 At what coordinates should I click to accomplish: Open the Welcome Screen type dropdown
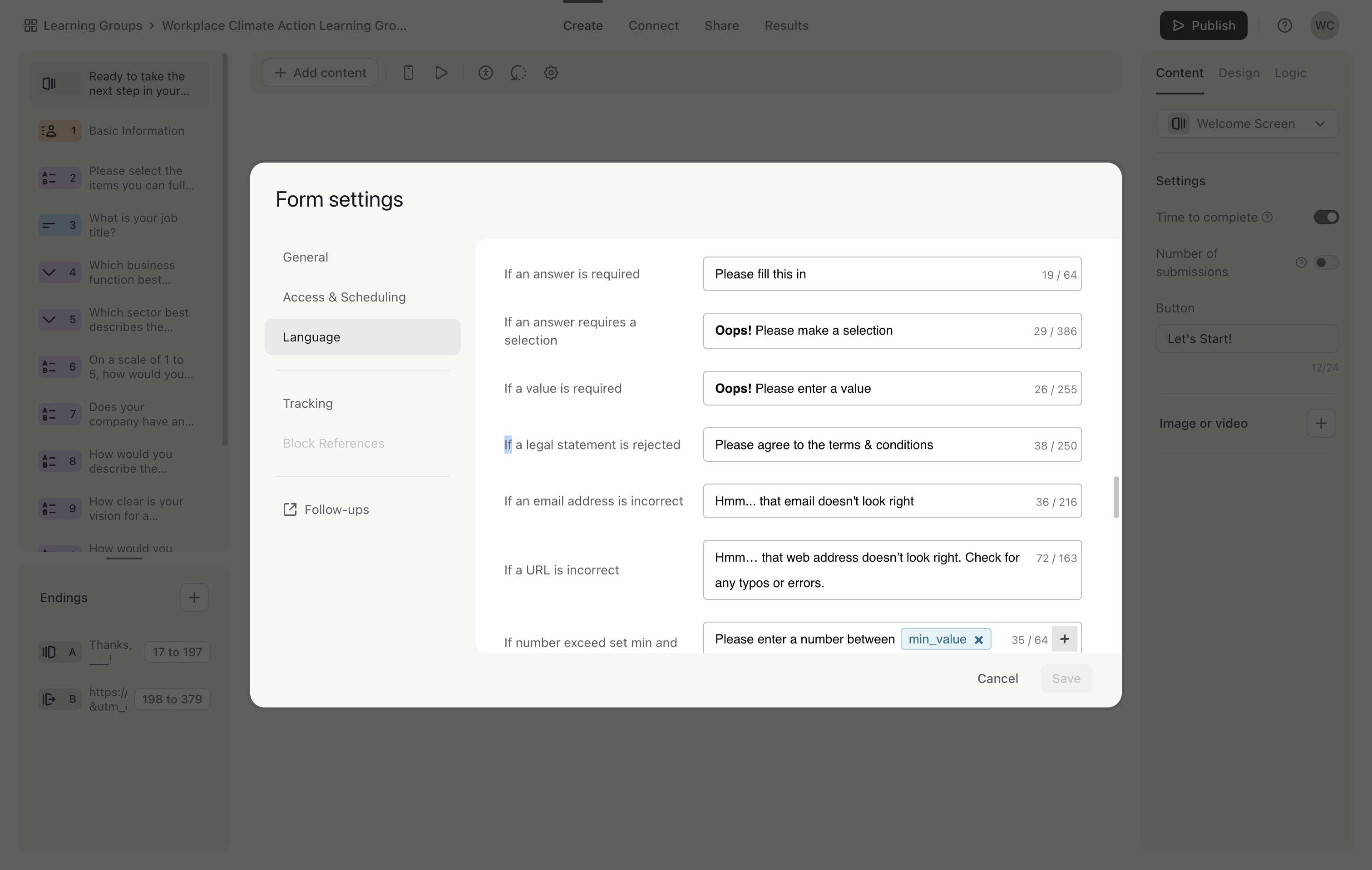coord(1247,124)
